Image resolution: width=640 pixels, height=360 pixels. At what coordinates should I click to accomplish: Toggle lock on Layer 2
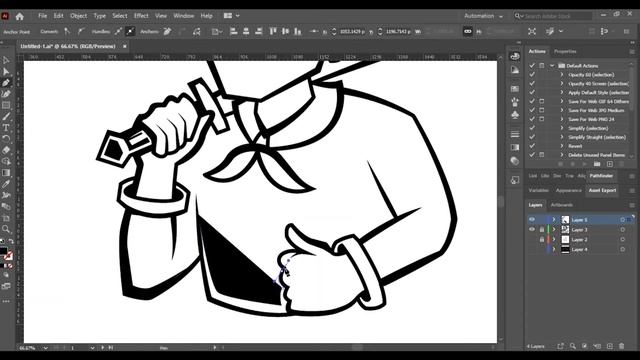[542, 239]
